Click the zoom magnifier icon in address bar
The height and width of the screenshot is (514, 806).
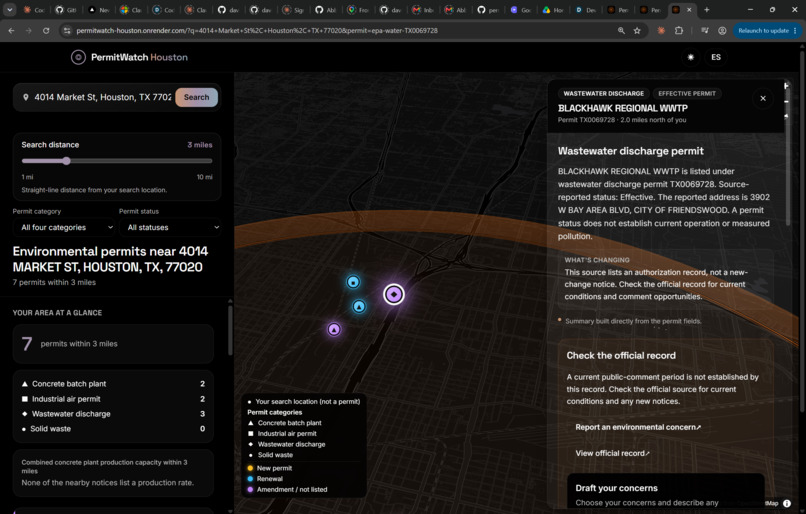point(621,31)
